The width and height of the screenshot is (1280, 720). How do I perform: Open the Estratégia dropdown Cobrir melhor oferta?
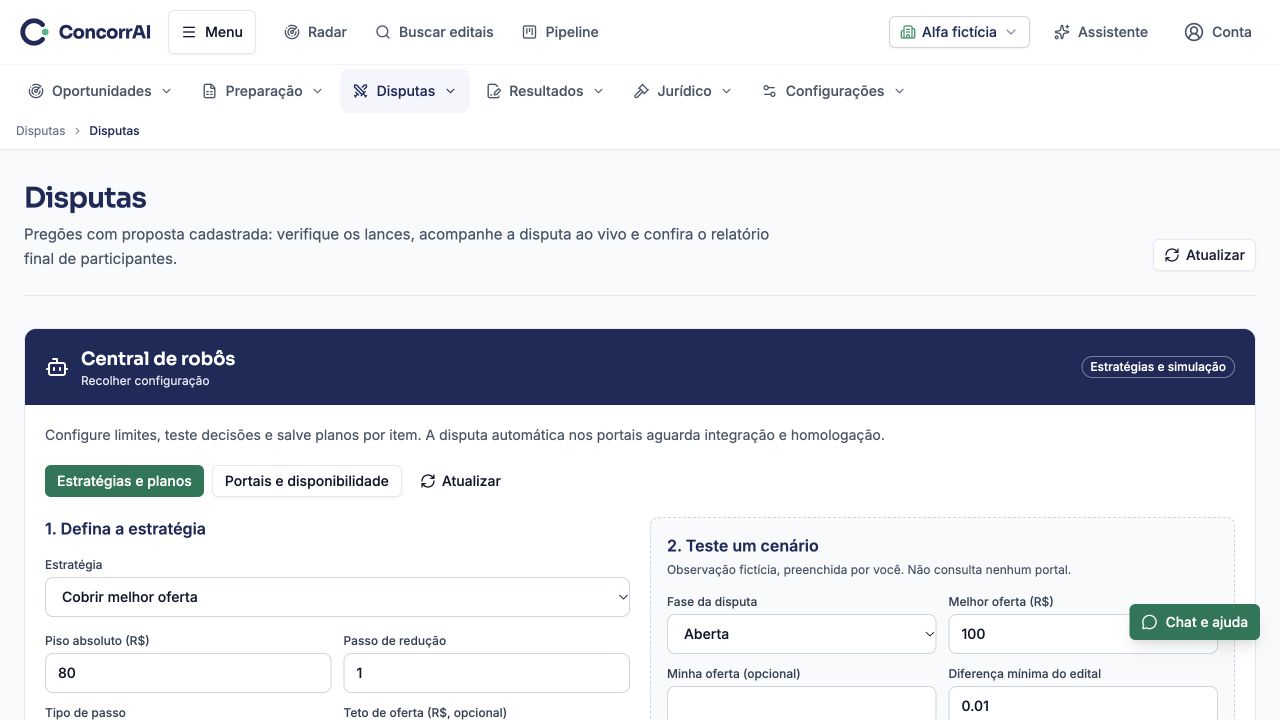coord(337,597)
